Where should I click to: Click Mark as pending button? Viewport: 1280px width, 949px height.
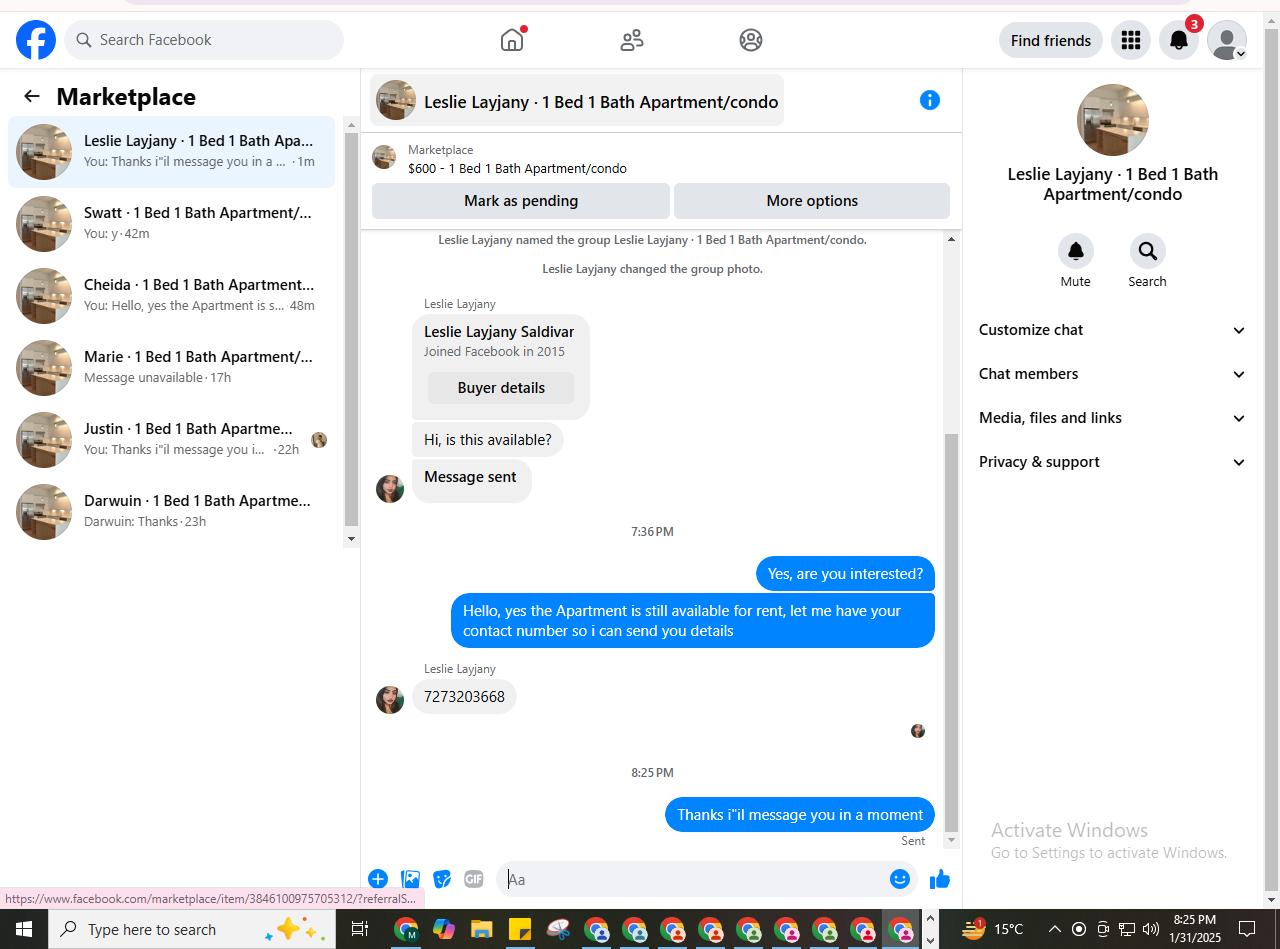pos(521,201)
